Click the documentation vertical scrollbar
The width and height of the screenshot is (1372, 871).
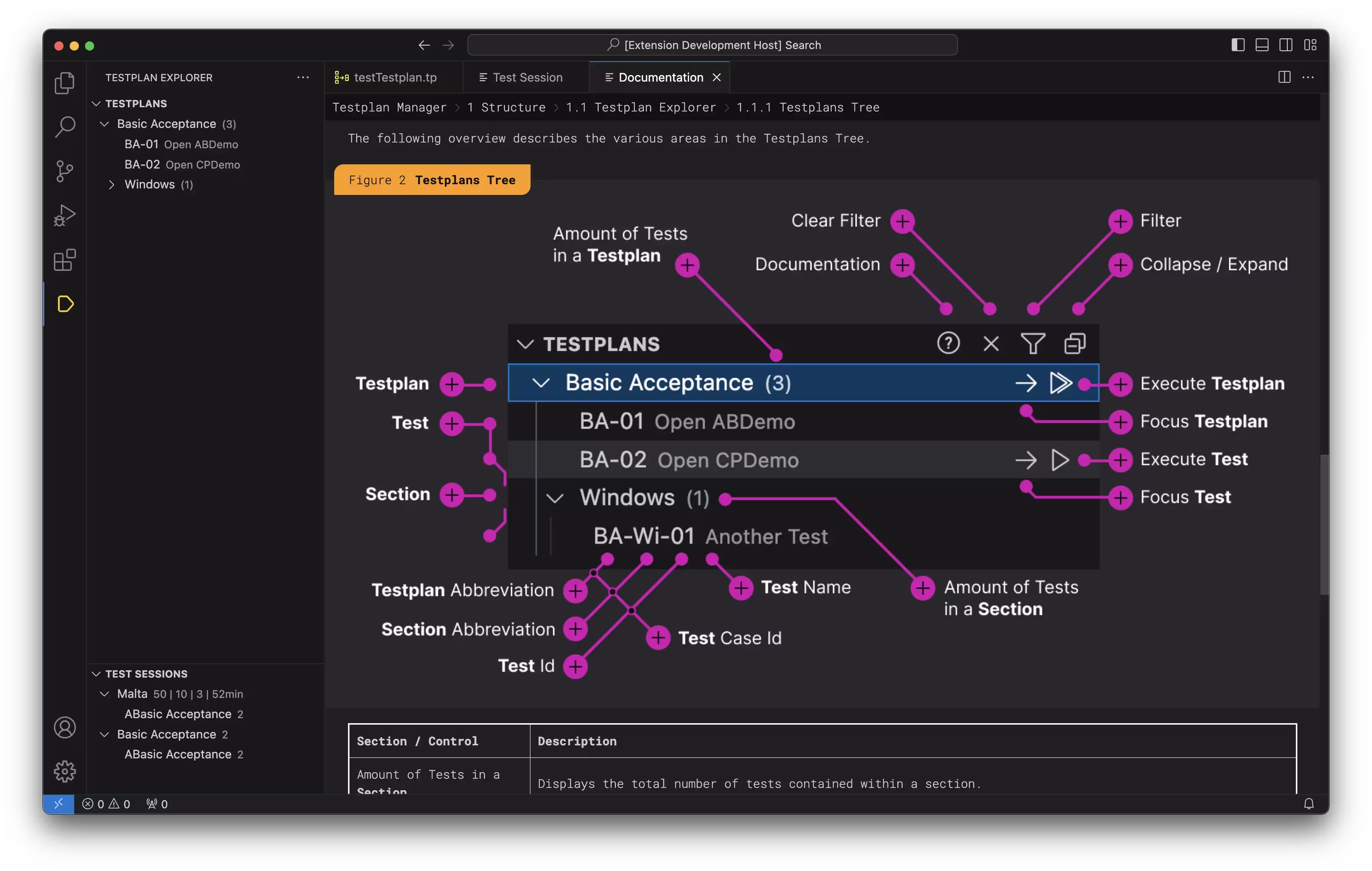coord(1324,524)
